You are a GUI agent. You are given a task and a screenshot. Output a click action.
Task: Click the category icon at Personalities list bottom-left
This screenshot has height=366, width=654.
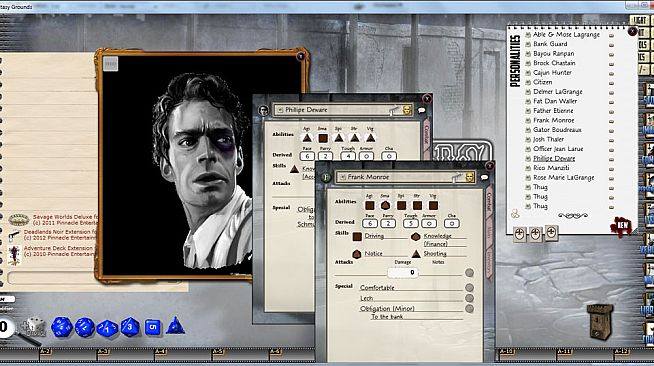pos(516,214)
